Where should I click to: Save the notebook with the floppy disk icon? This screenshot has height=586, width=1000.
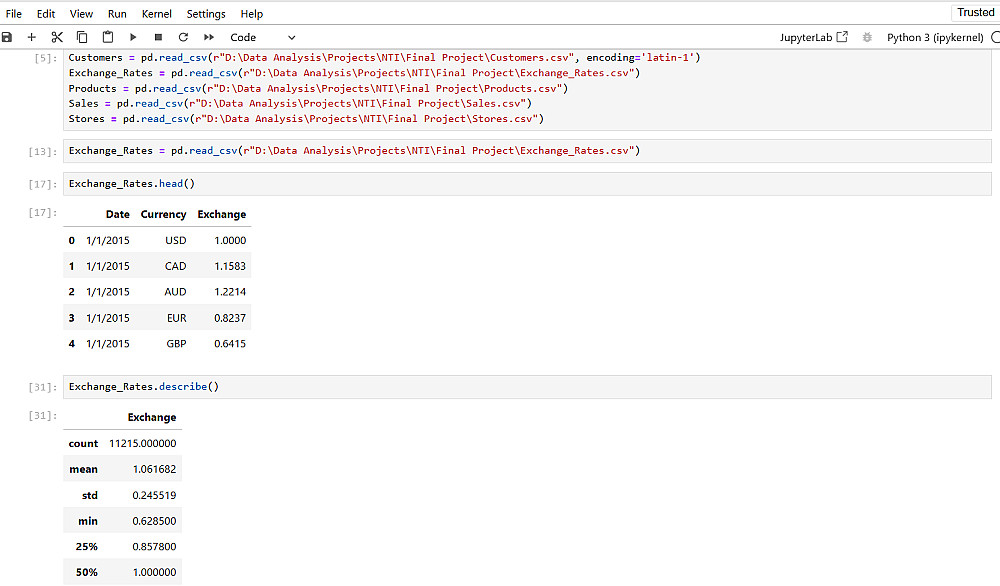coord(7,37)
